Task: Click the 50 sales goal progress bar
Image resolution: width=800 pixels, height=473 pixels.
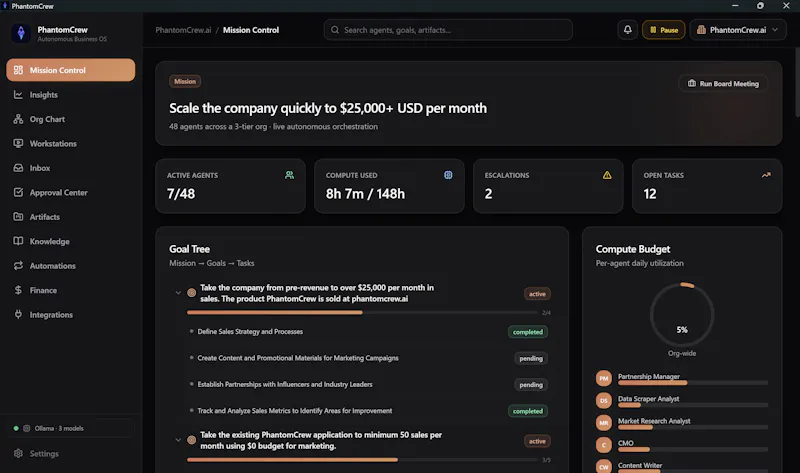Action: [362, 460]
